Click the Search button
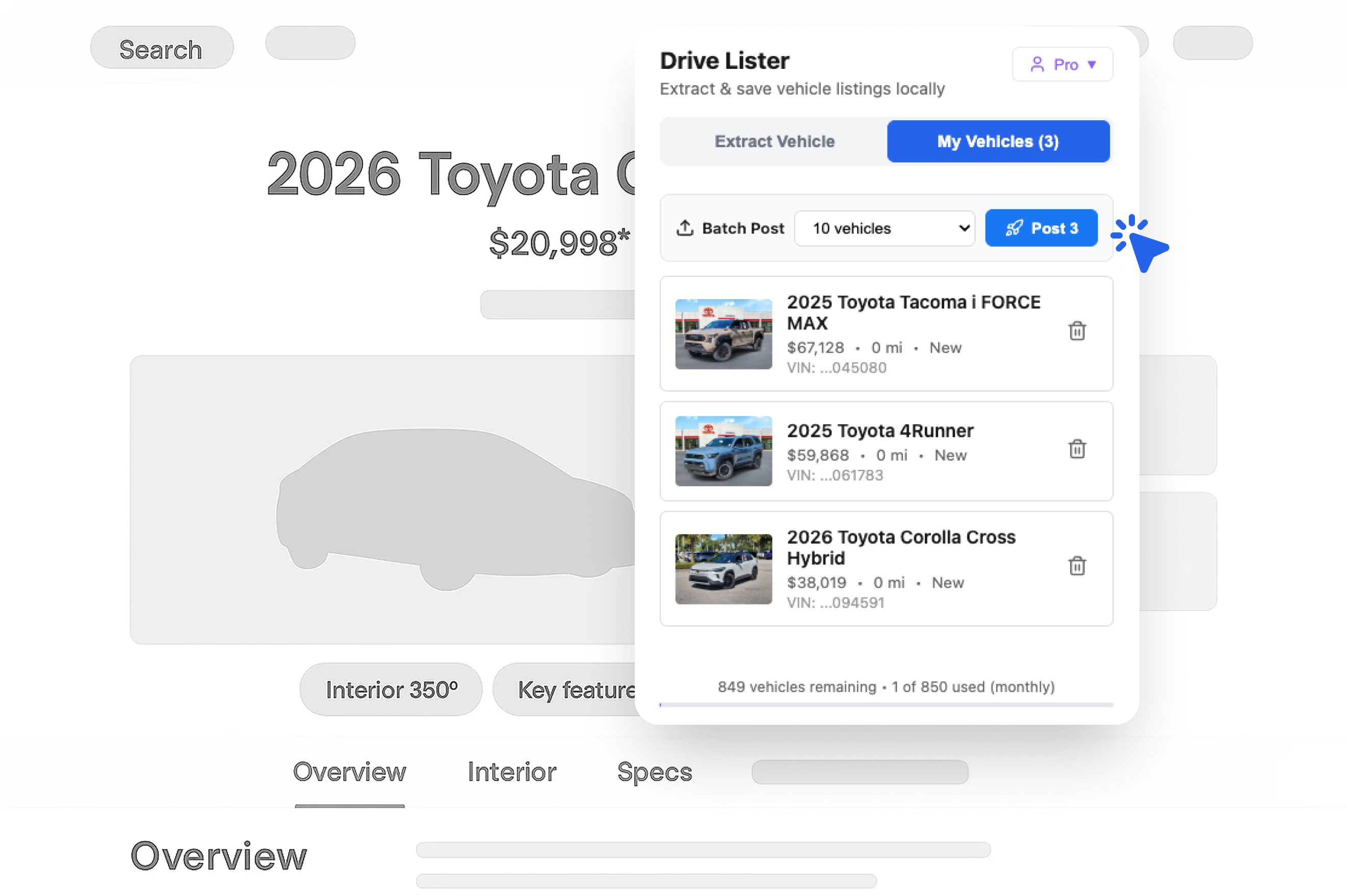 161,48
